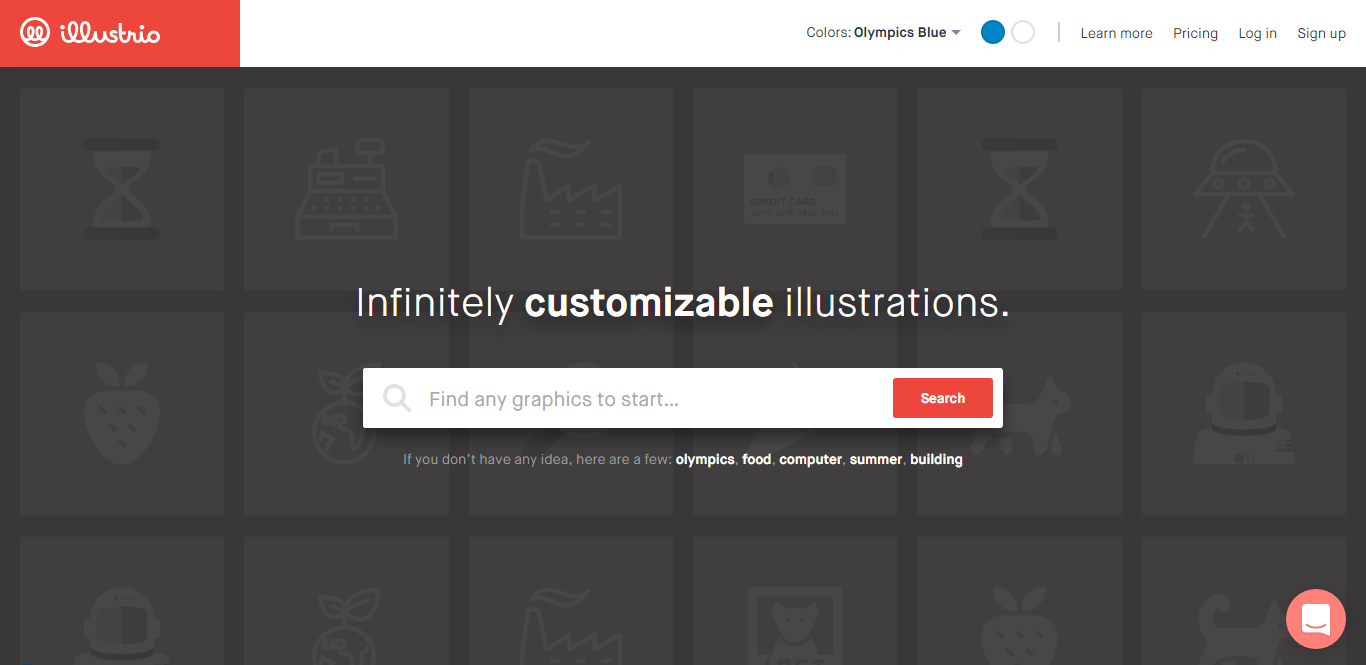Open the Learn more page
1366x665 pixels.
[x=1116, y=33]
